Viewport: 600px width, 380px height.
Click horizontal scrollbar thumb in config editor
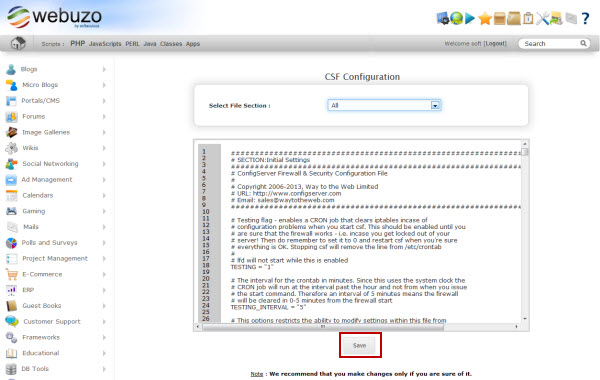click(323, 327)
